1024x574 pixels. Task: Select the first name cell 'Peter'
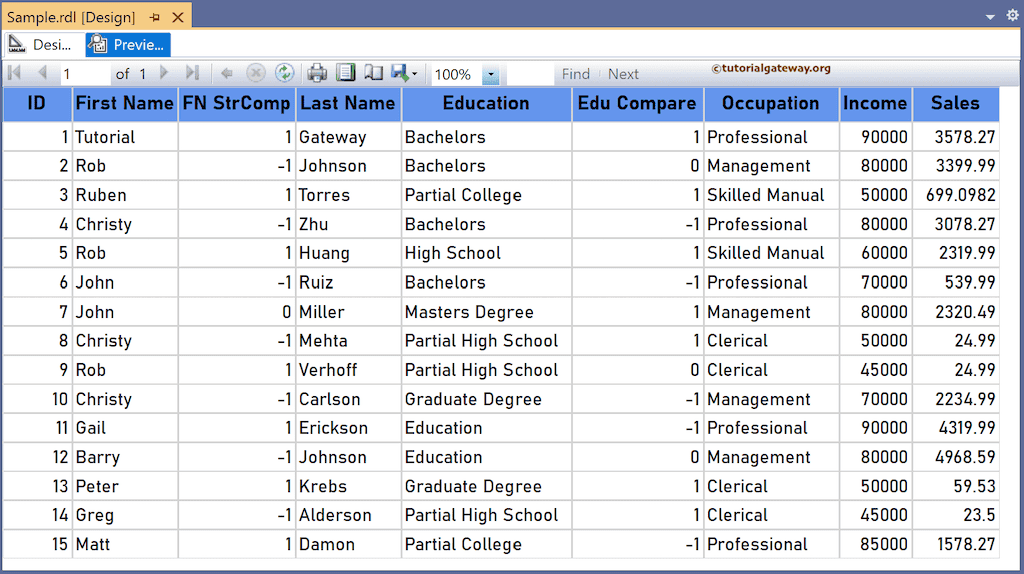tap(125, 486)
